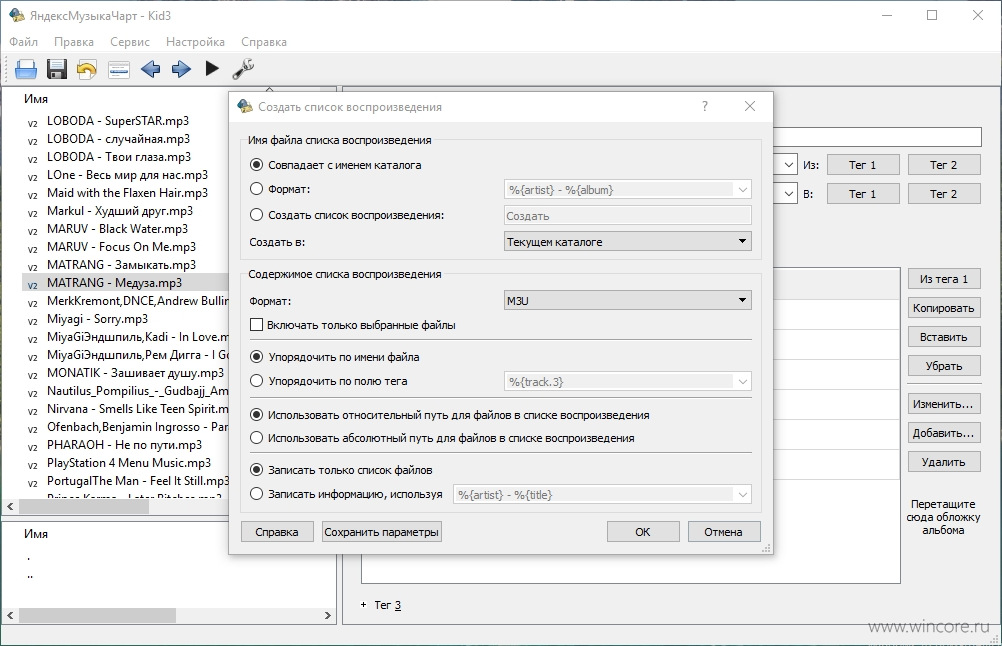Screen dimensions: 1002x646
Task: Go to next file with right arrow
Action: coord(181,68)
